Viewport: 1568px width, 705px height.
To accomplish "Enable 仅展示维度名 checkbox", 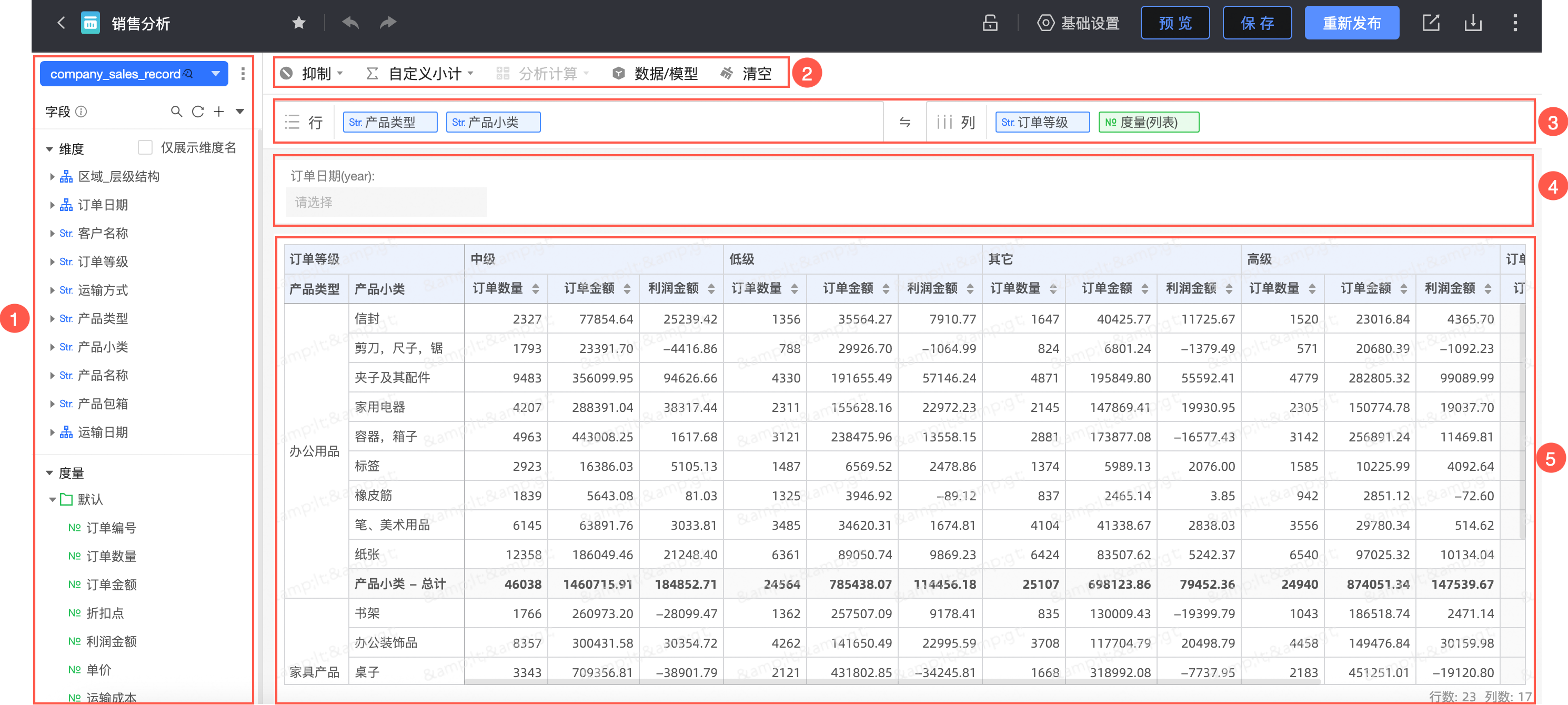I will coord(145,148).
